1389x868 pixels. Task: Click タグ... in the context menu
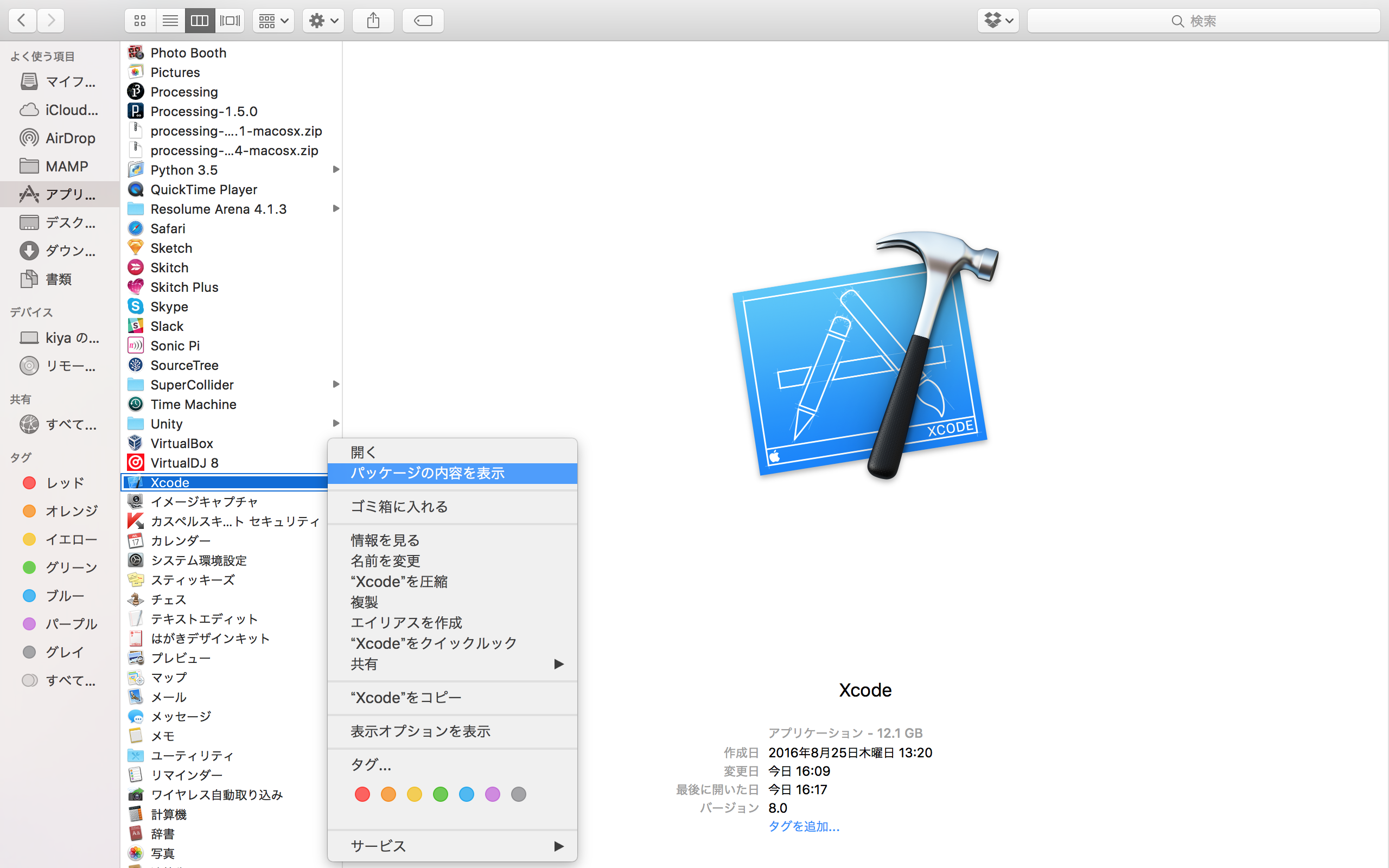pos(453,765)
